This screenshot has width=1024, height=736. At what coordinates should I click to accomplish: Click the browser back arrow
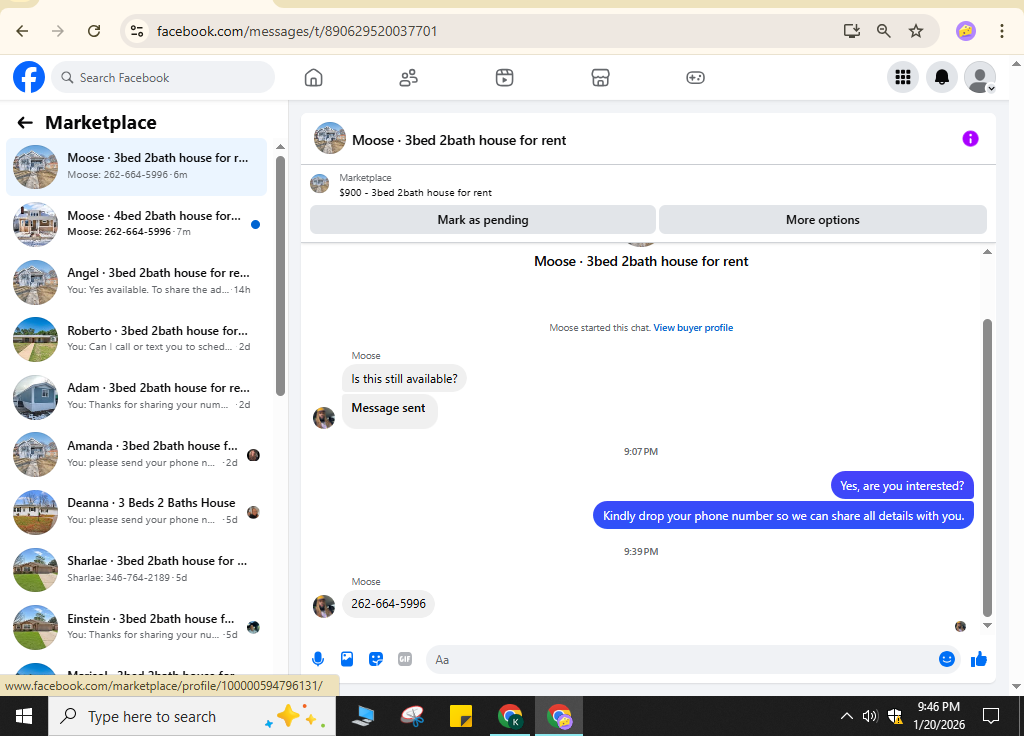point(22,31)
